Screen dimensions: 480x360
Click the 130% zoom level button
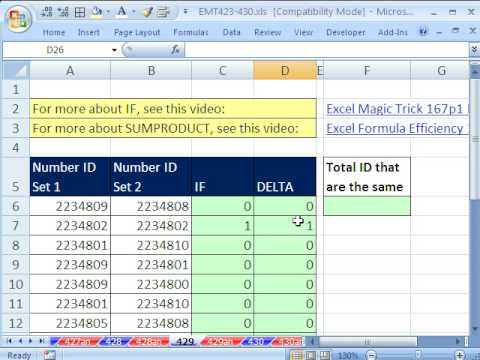point(348,355)
